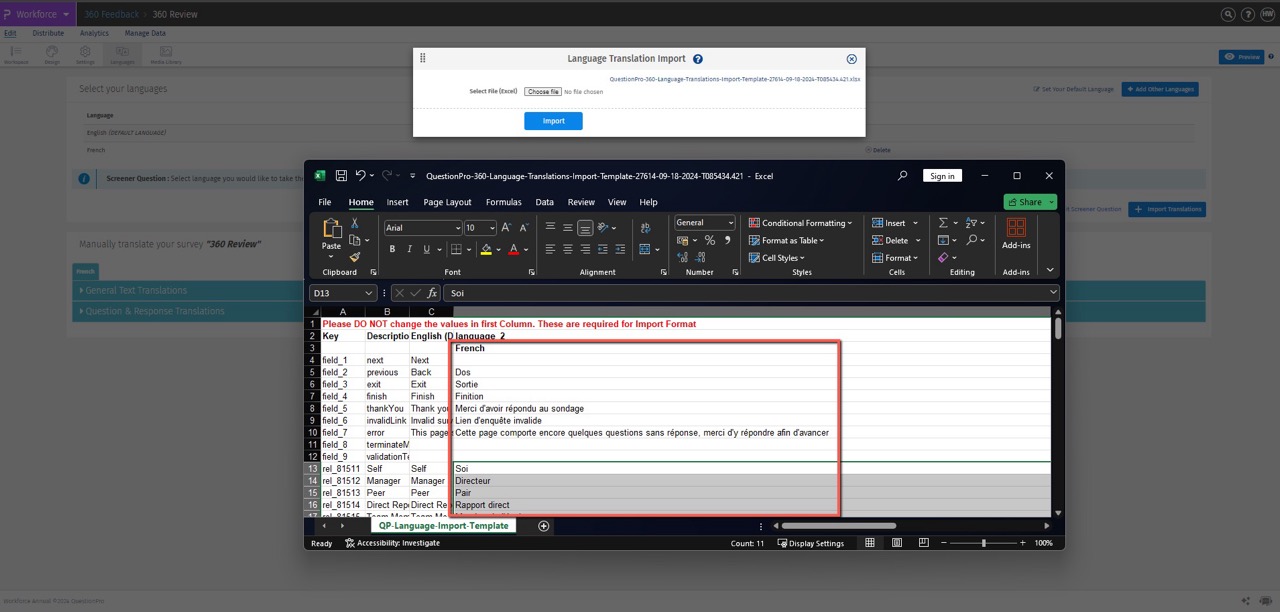
Task: Select the QP-Language-Import-Template sheet tab
Action: (x=443, y=525)
